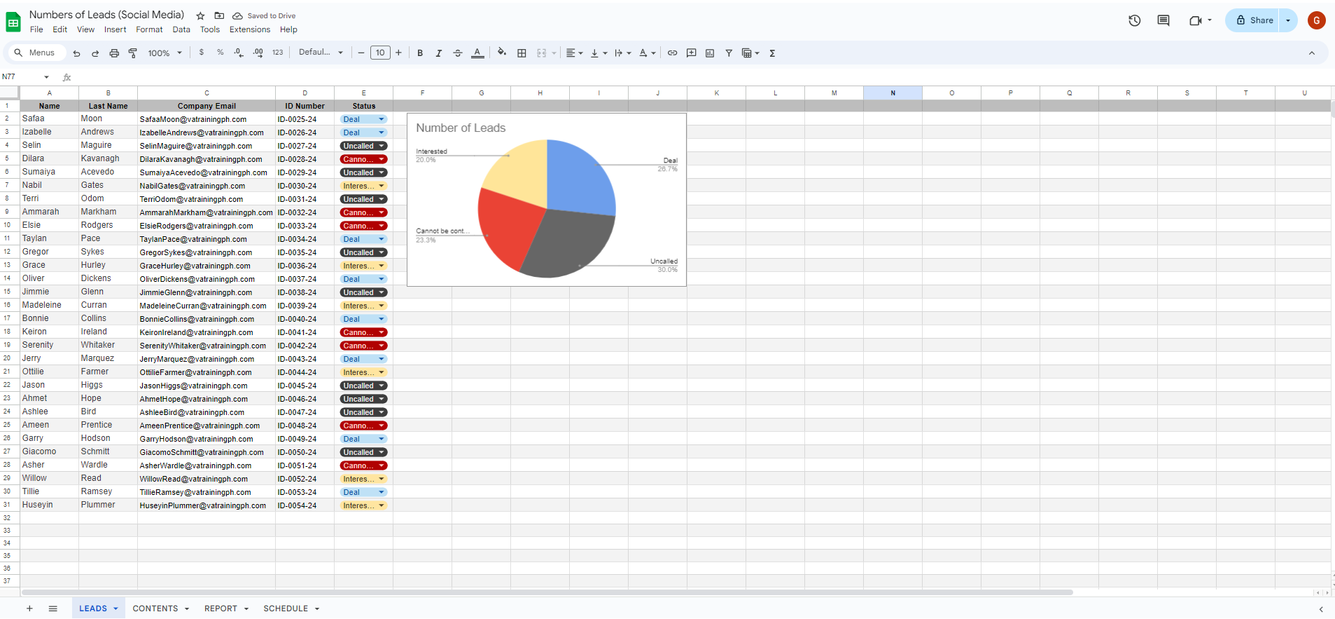1335x619 pixels.
Task: Click the Status column header cell
Action: (x=363, y=106)
